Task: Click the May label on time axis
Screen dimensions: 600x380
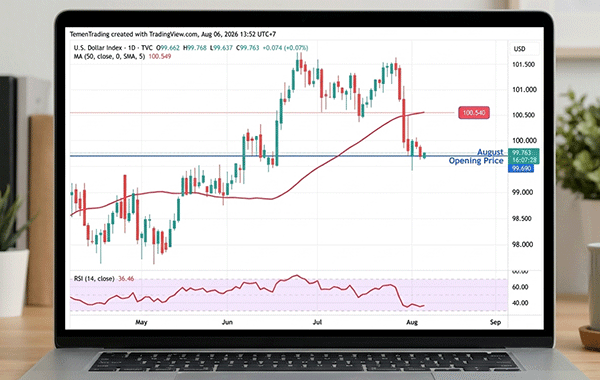Action: pos(141,322)
